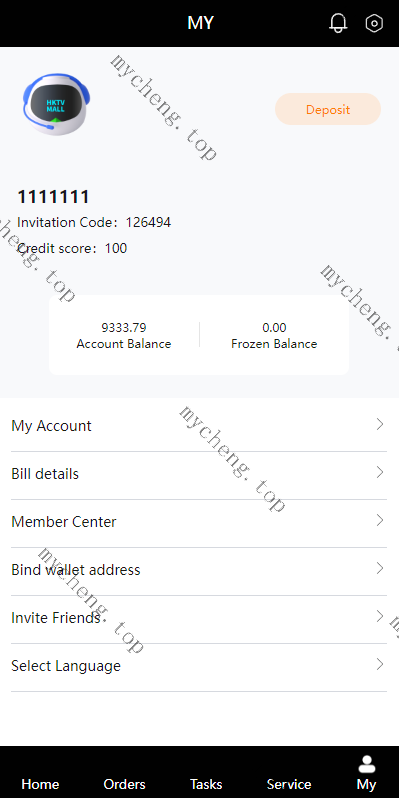Click the chevron beside Bind wallet address
This screenshot has height=798, width=399.
point(380,568)
